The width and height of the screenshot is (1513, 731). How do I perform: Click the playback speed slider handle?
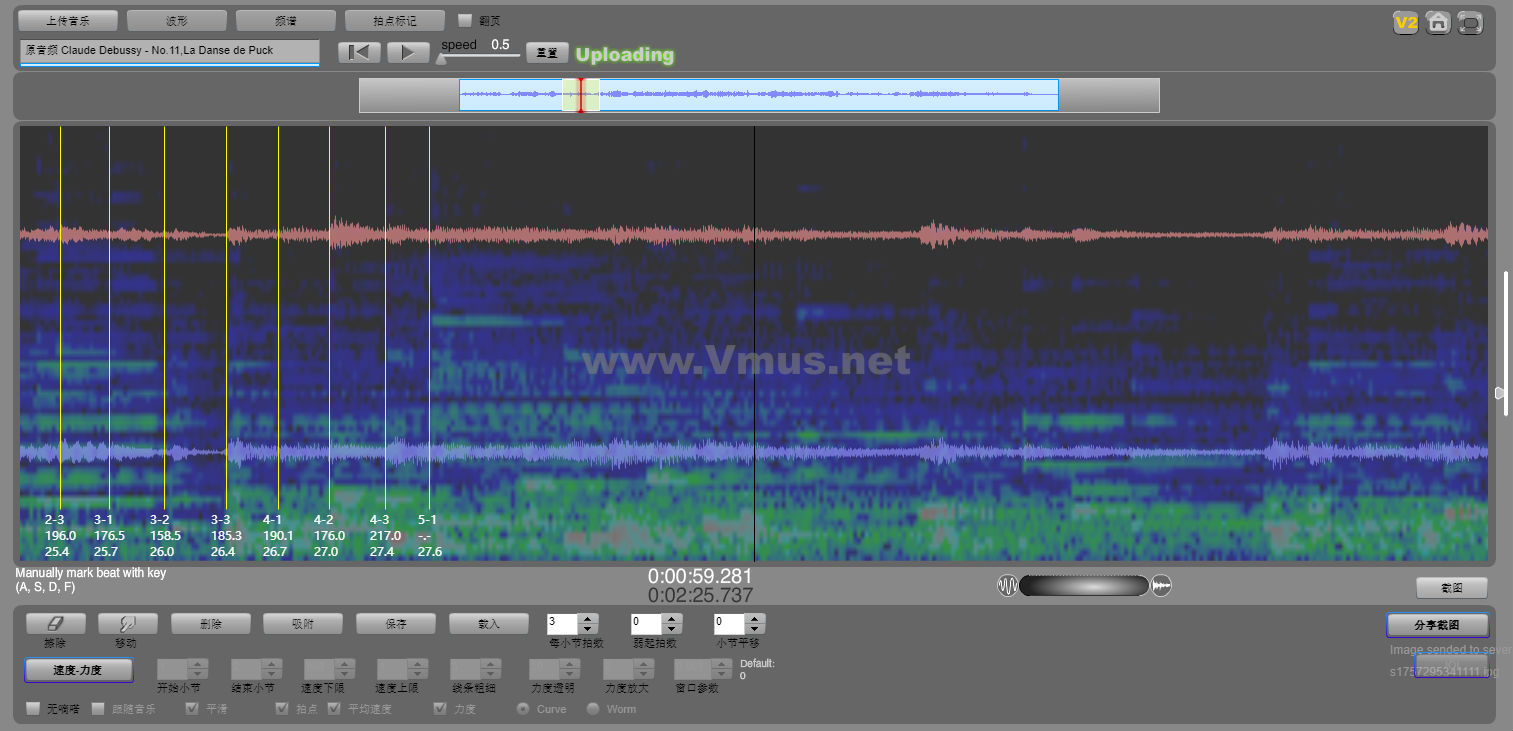pos(441,59)
